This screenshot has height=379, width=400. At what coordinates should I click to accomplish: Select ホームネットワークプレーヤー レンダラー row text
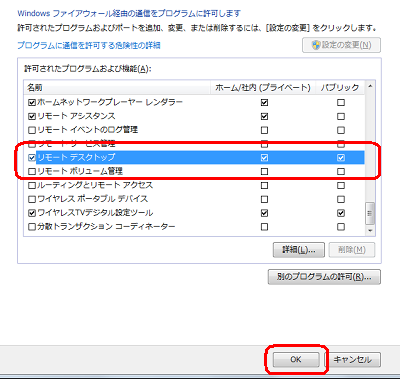110,102
